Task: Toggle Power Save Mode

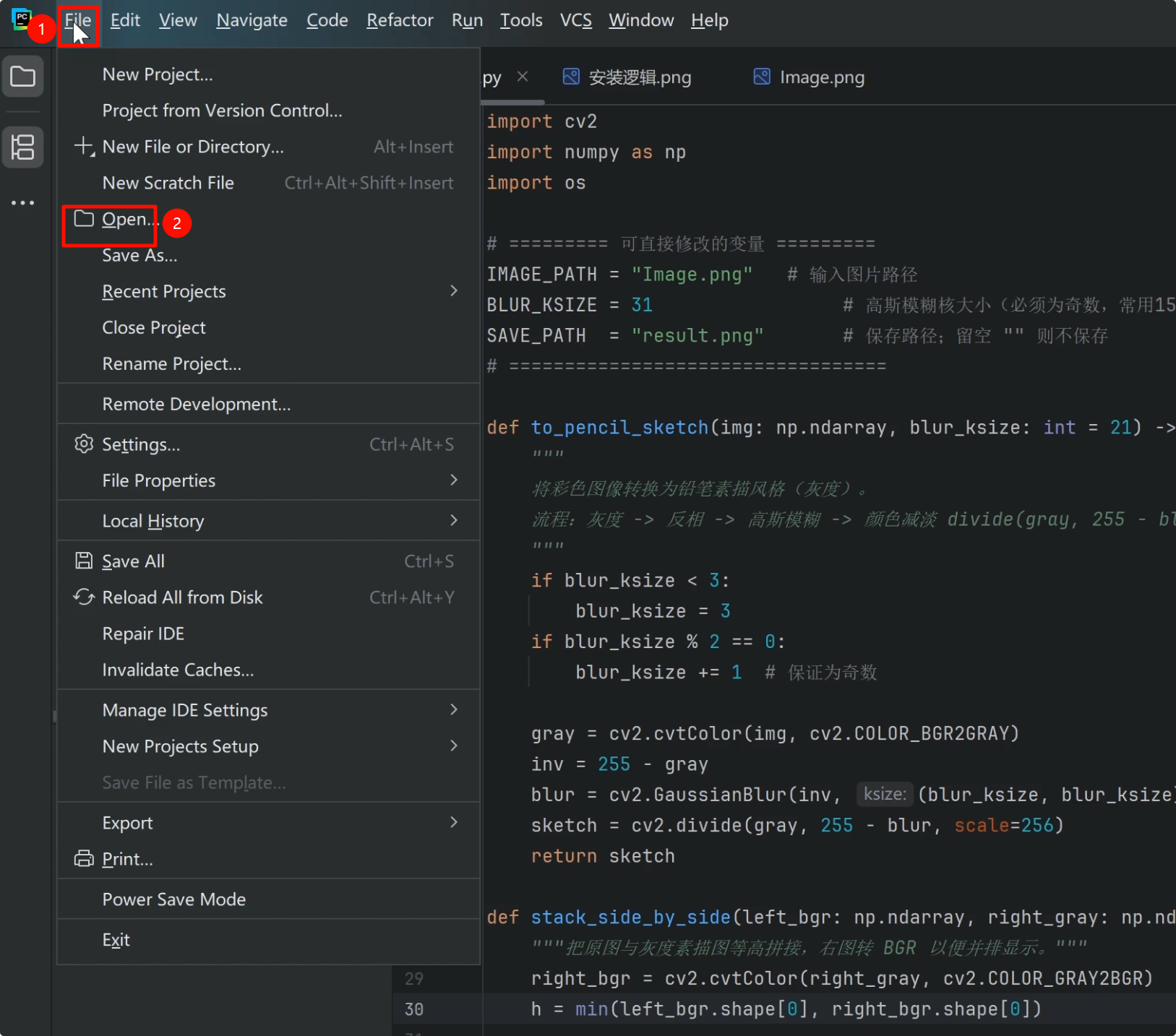Action: [x=268, y=899]
